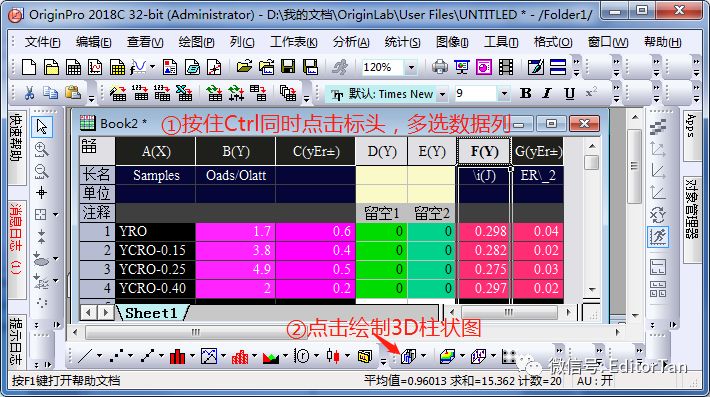
Task: Select the Screen Reader crosshair tool
Action: (x=42, y=193)
